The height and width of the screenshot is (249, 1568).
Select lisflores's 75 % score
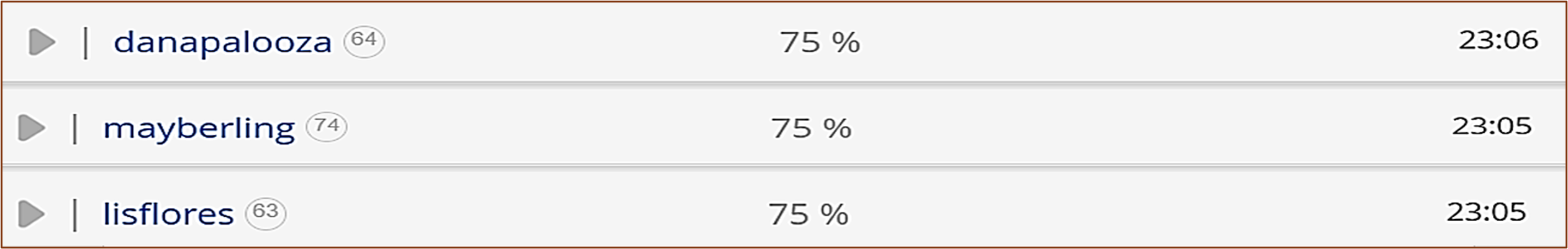point(809,214)
